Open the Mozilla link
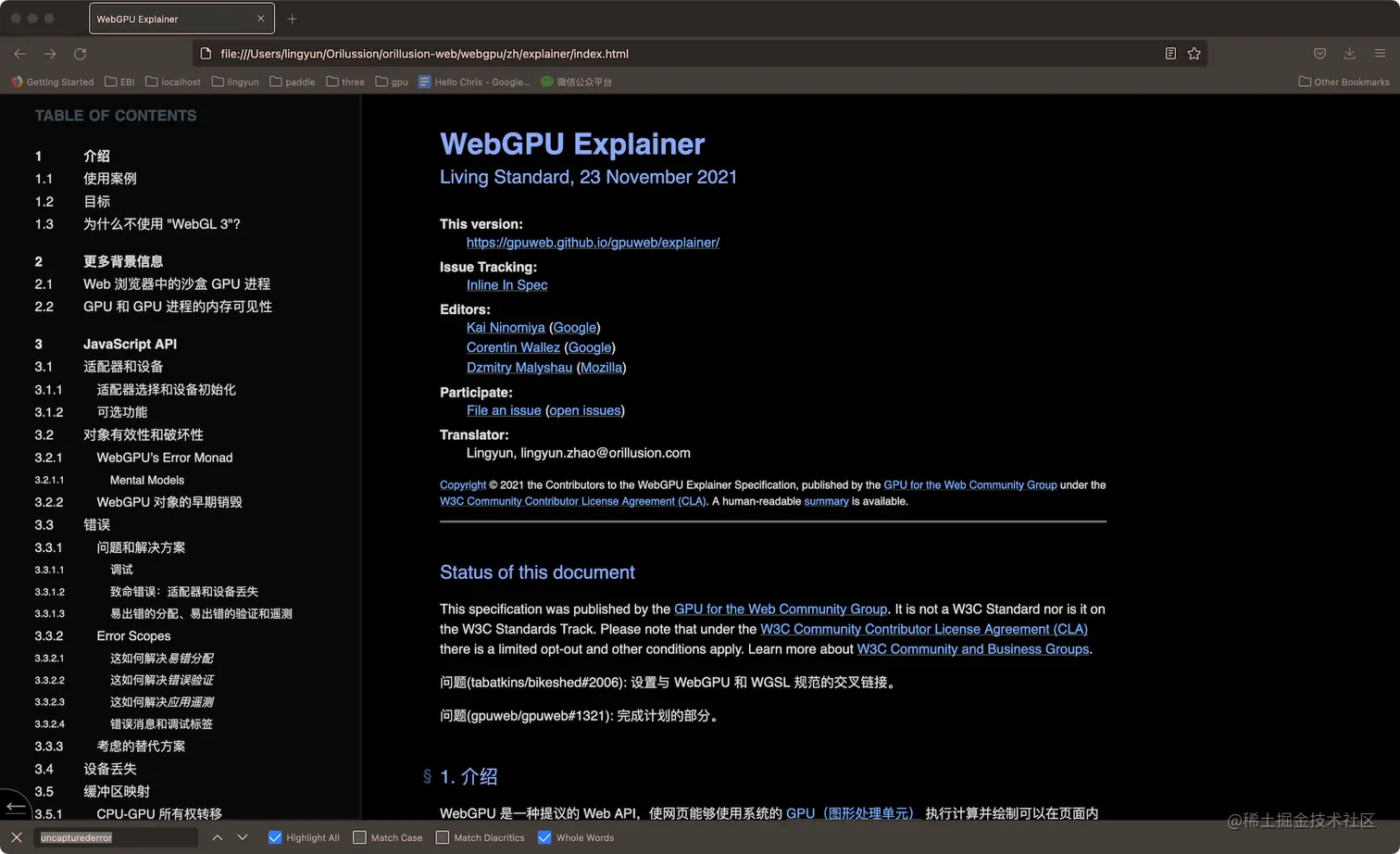1400x854 pixels. [x=601, y=368]
